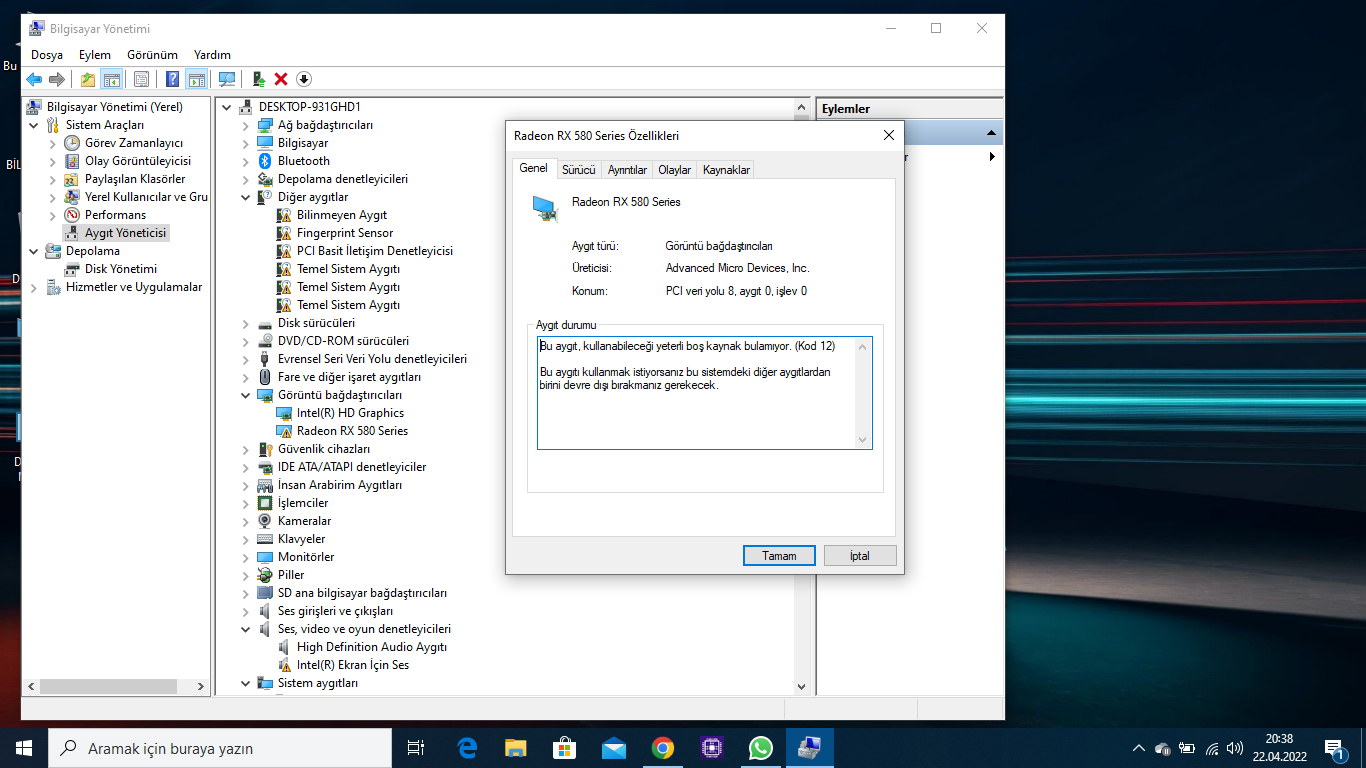1366x768 pixels.
Task: Collapse the Depolama node in left tree
Action: 33,251
